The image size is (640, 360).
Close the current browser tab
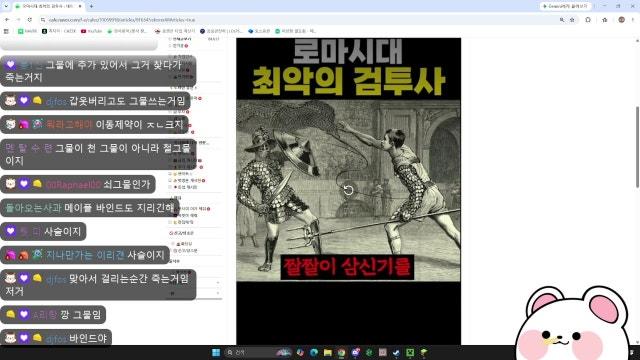click(x=80, y=6)
